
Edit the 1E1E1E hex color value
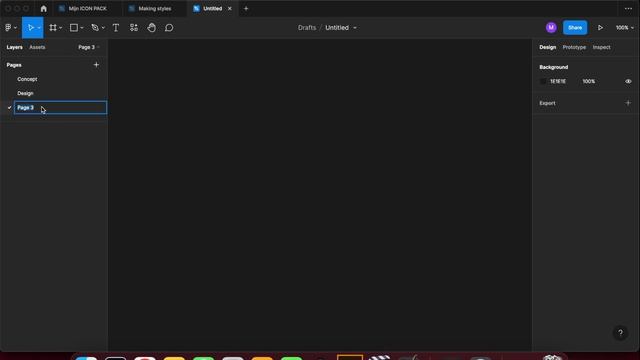click(558, 81)
